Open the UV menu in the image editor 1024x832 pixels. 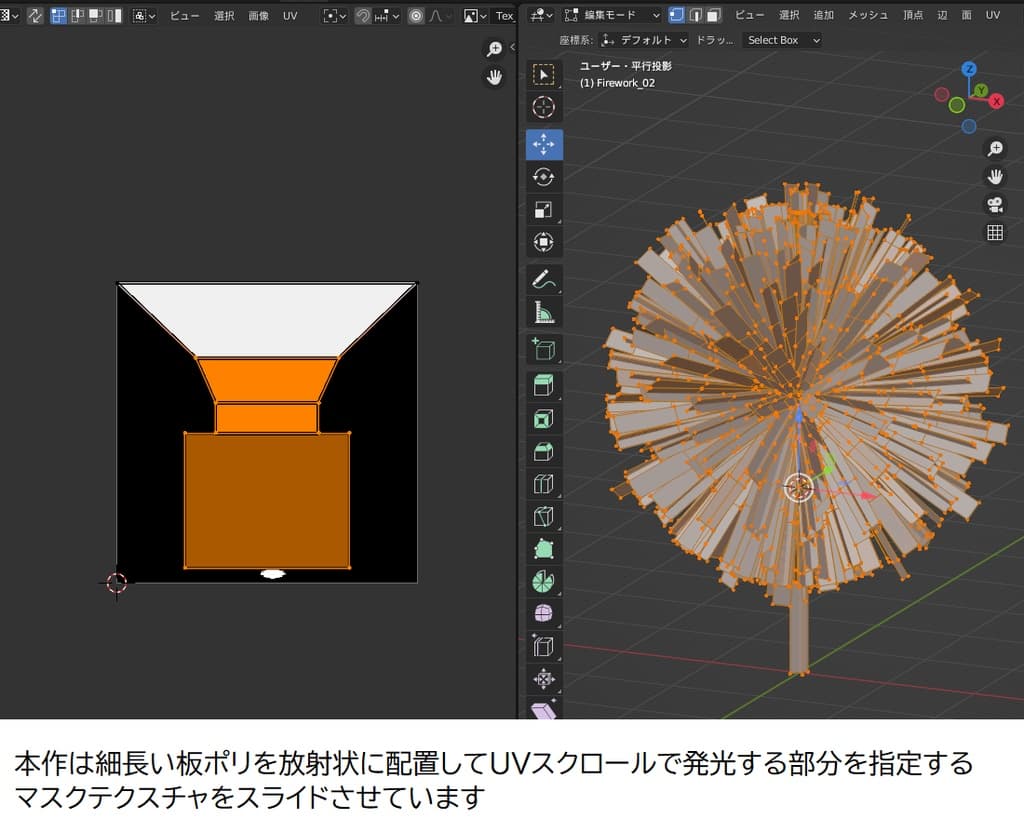290,15
